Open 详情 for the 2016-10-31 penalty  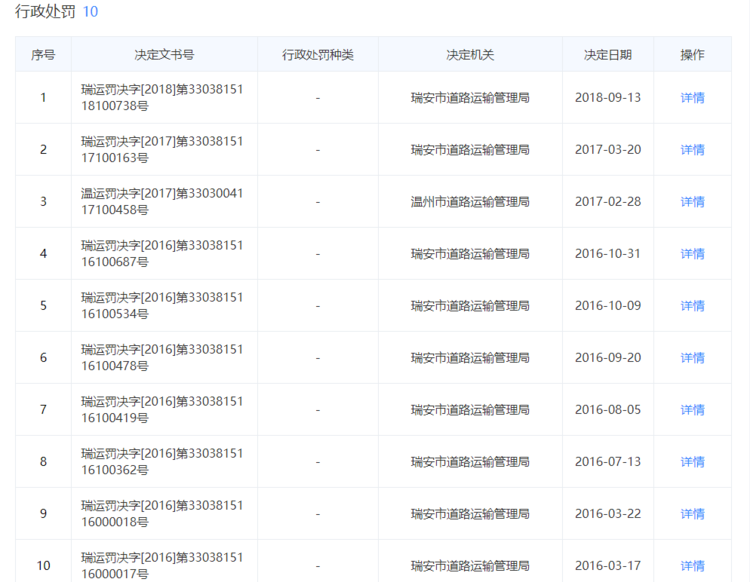[x=692, y=253]
